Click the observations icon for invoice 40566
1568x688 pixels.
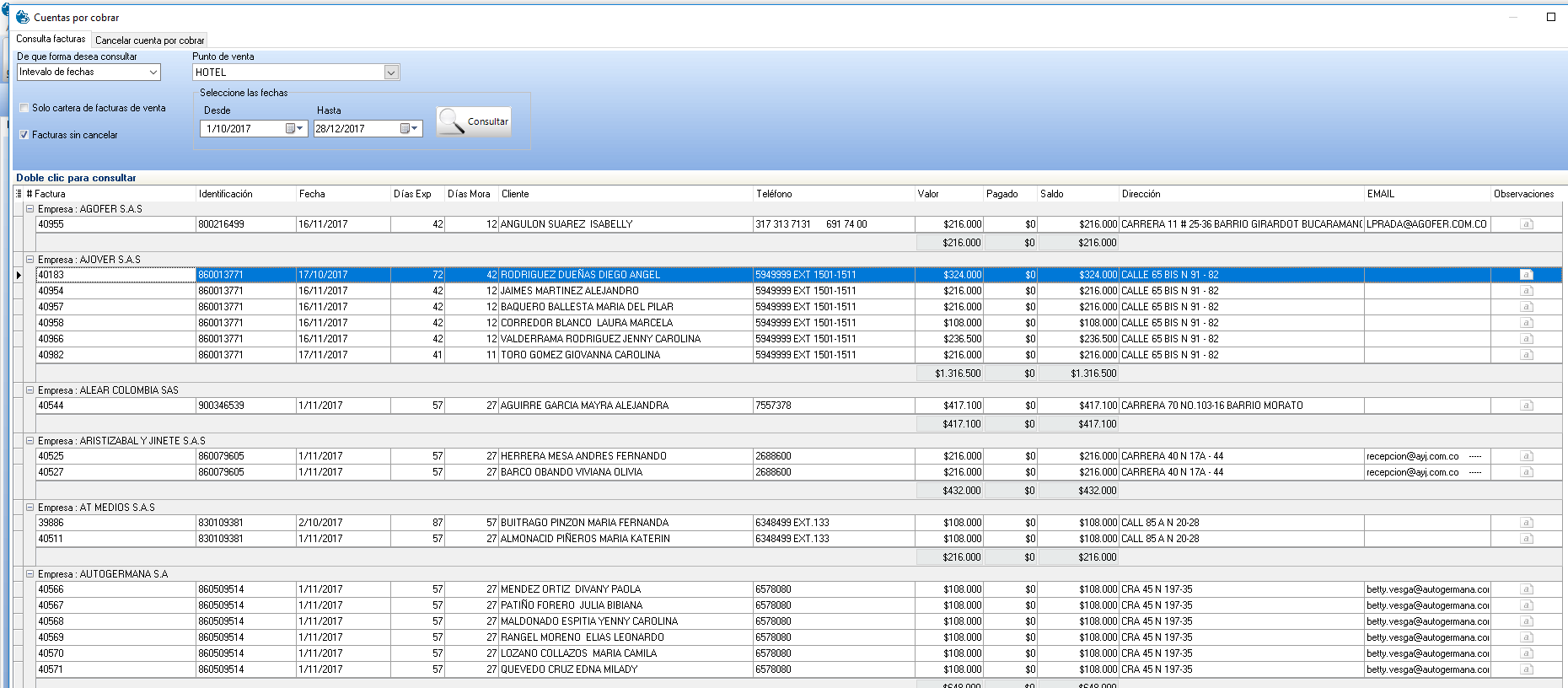(x=1526, y=589)
